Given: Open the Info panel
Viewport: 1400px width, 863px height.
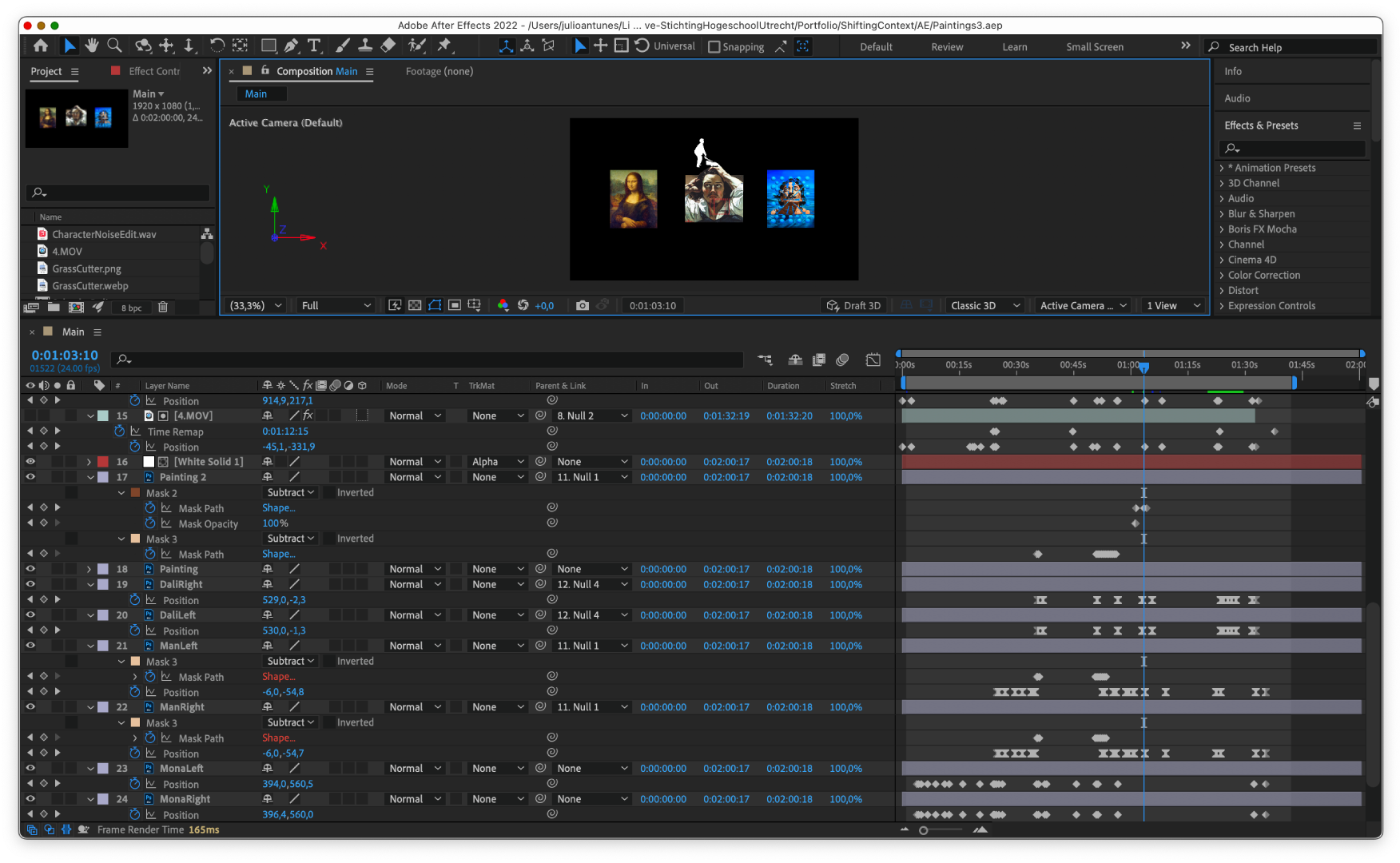Looking at the screenshot, I should coord(1233,71).
